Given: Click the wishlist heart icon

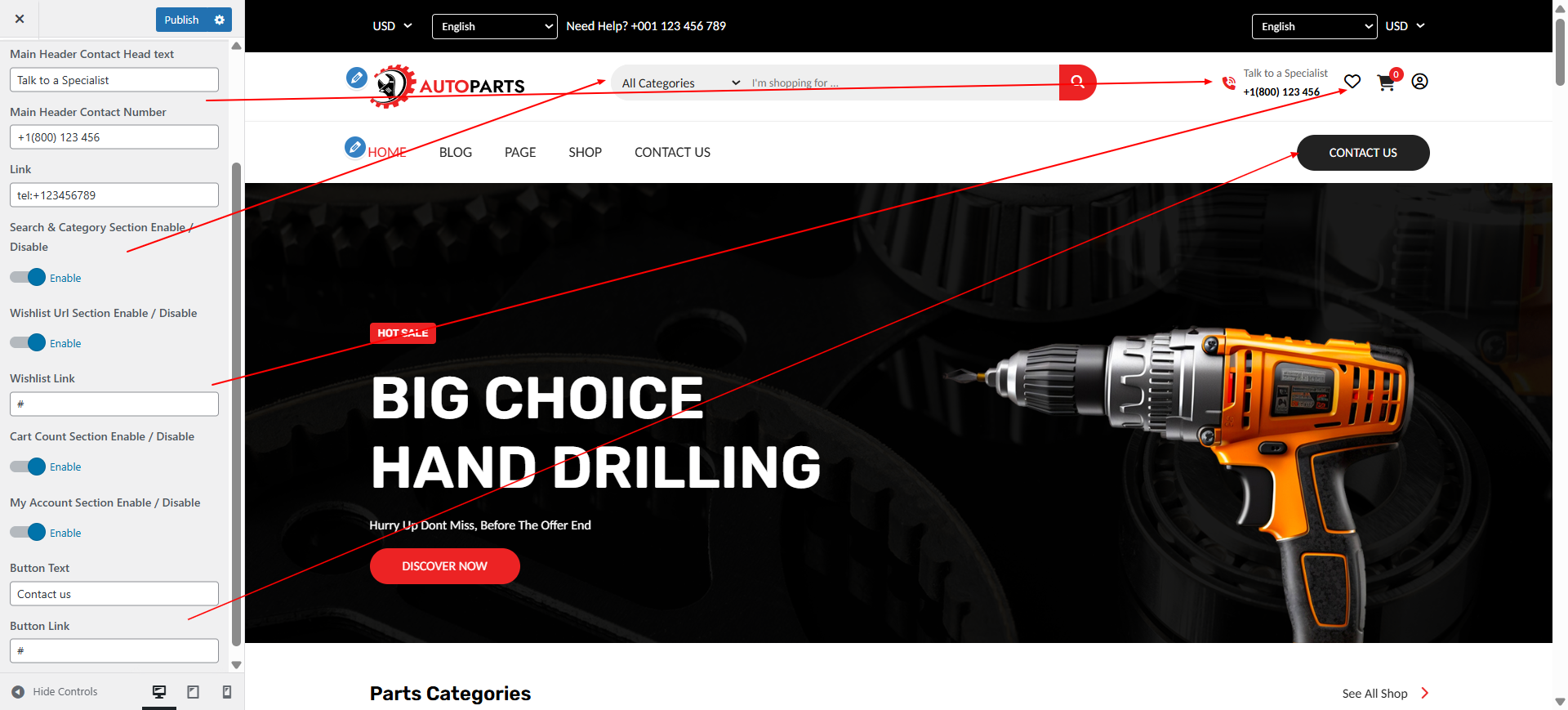Looking at the screenshot, I should click(x=1352, y=82).
